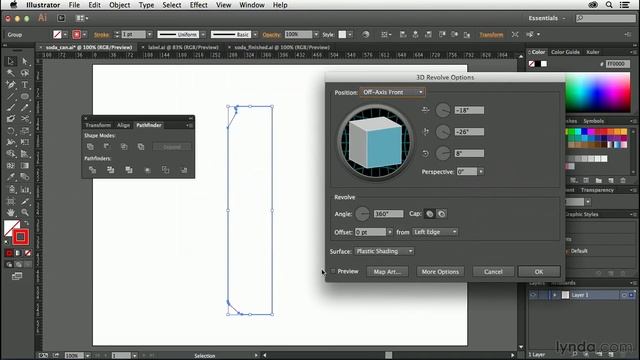Select the Magic Wand tool

coord(11,73)
